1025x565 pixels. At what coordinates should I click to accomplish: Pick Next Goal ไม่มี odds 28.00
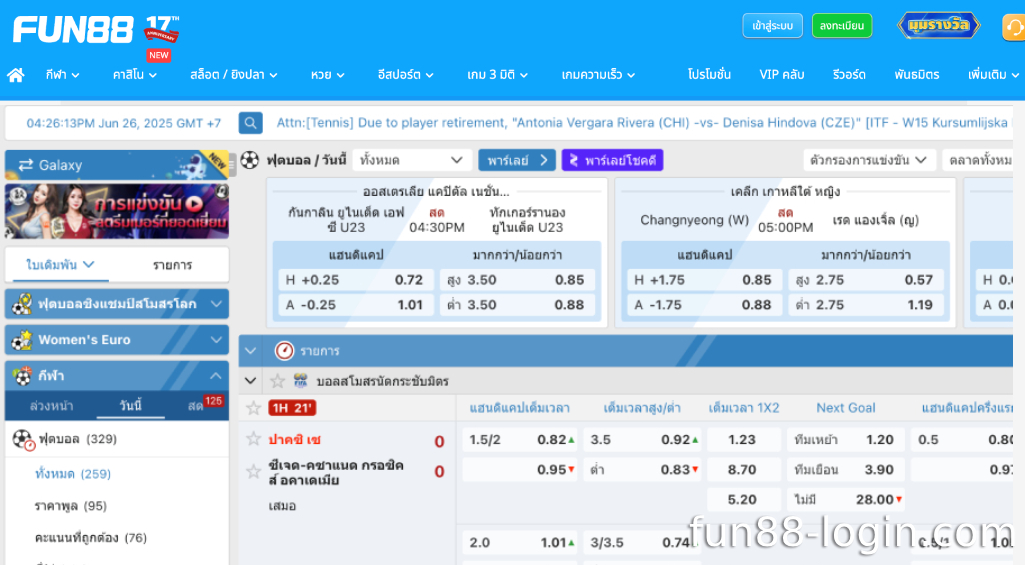tap(845, 500)
